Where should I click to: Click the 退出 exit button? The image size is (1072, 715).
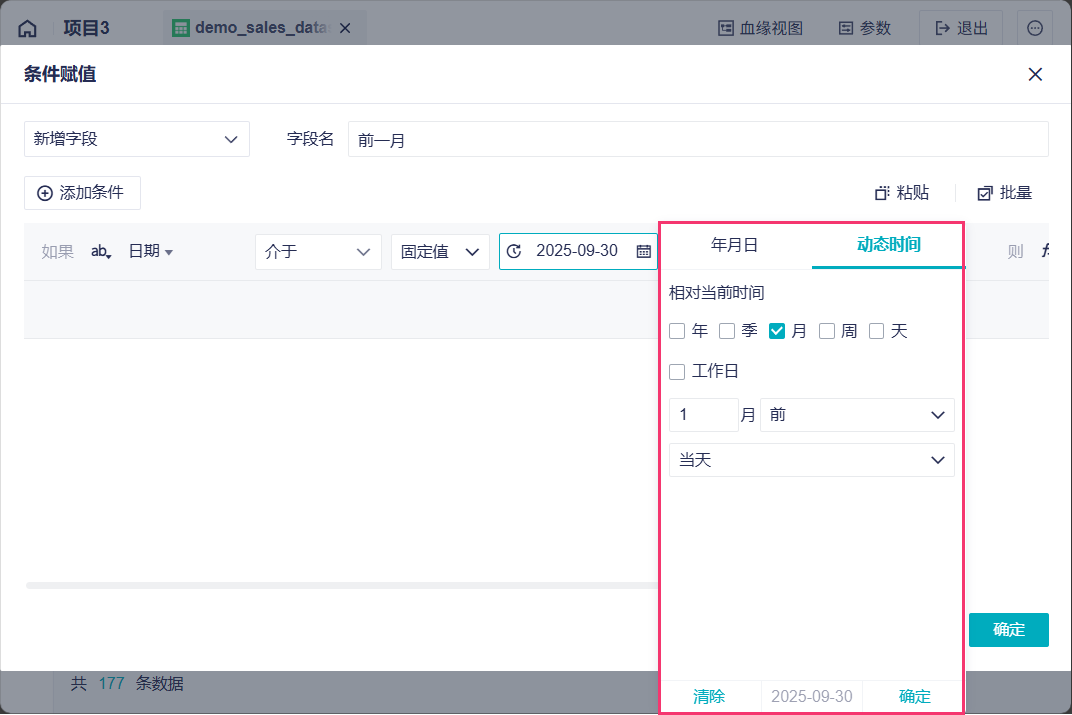tap(961, 28)
